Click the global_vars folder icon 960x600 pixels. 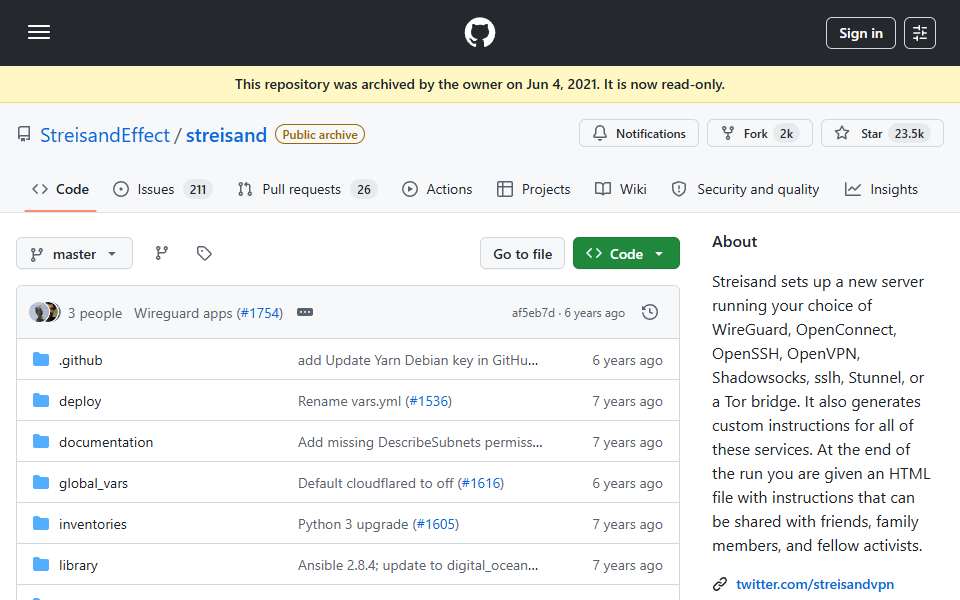click(40, 482)
